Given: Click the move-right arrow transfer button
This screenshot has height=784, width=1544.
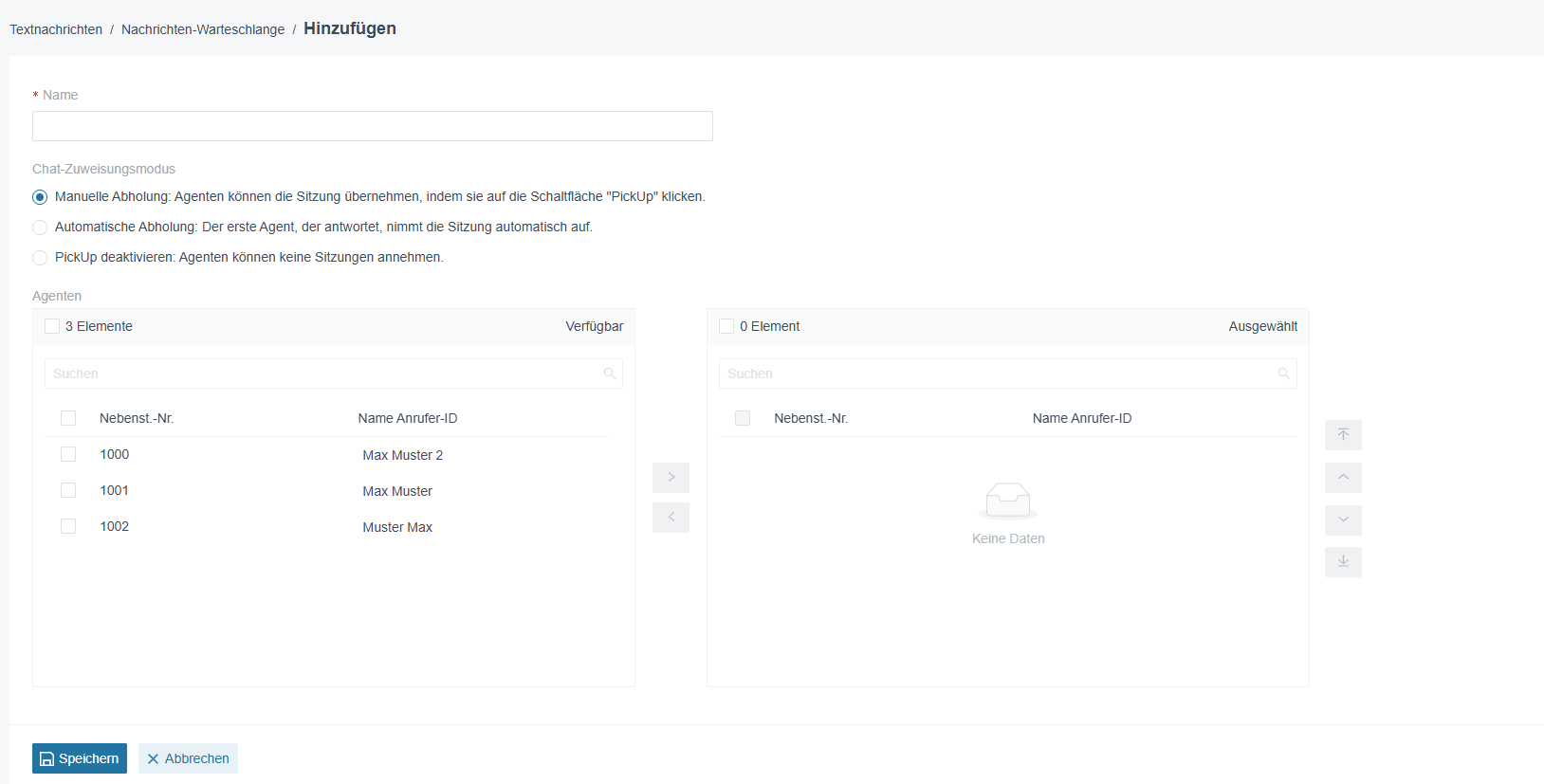Looking at the screenshot, I should pyautogui.click(x=671, y=477).
